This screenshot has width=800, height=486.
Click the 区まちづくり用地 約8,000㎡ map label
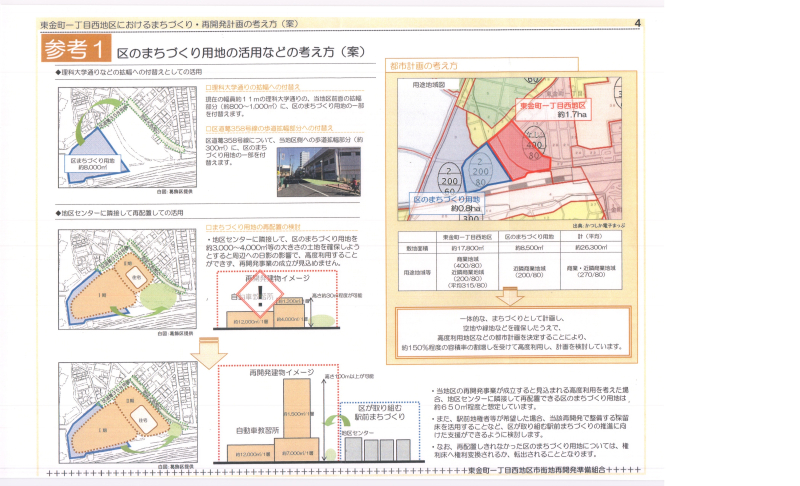pos(92,164)
